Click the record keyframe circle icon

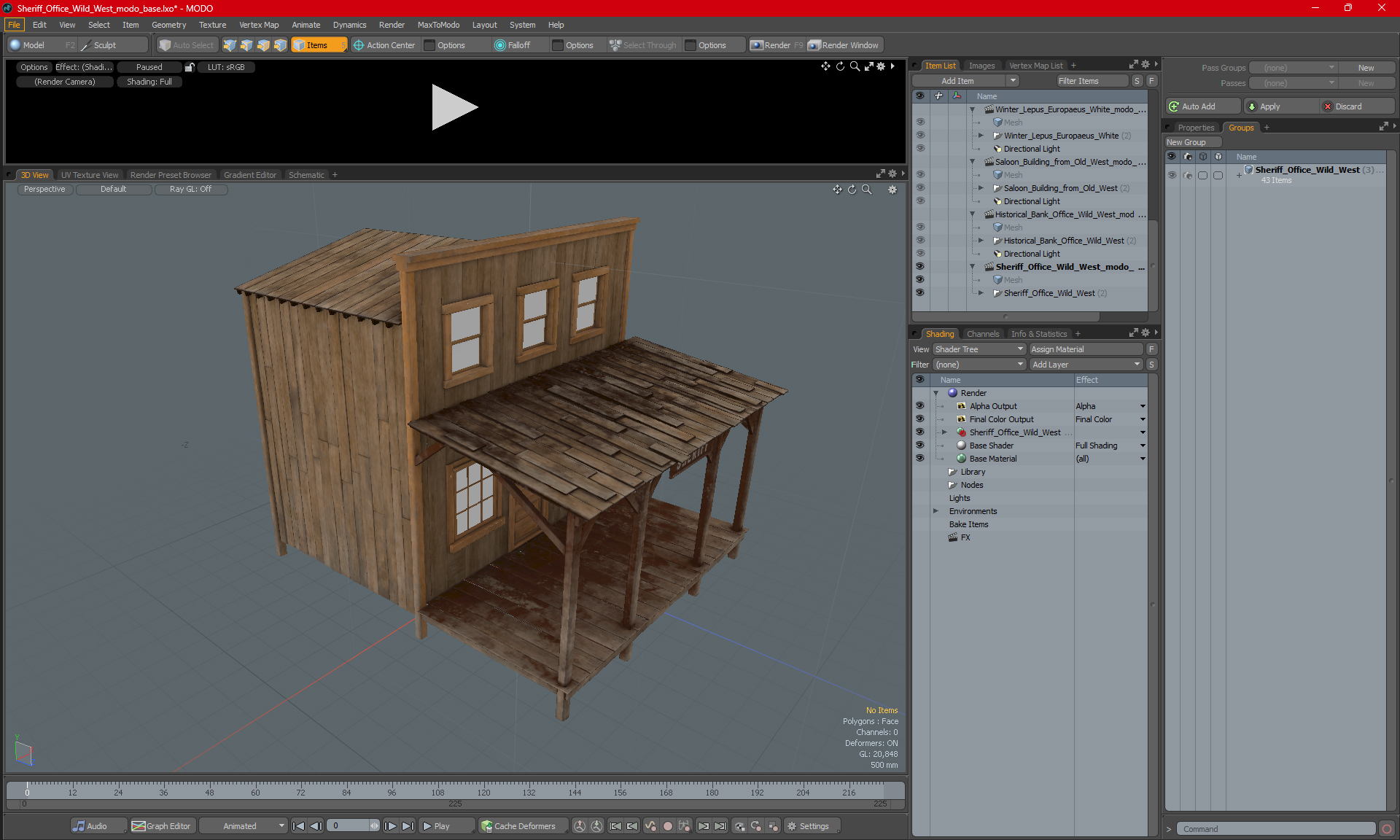667,826
